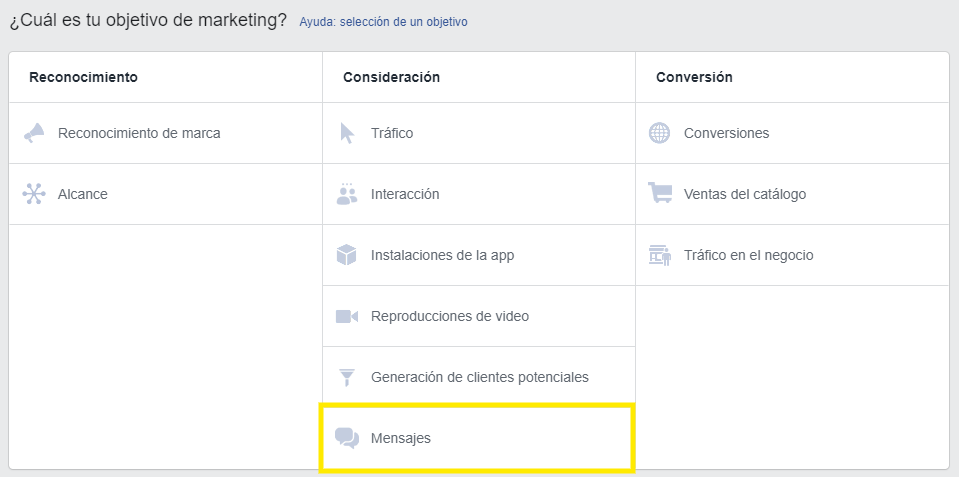The height and width of the screenshot is (477, 959).
Task: Click the globe icon for Conversiones
Action: coord(659,133)
